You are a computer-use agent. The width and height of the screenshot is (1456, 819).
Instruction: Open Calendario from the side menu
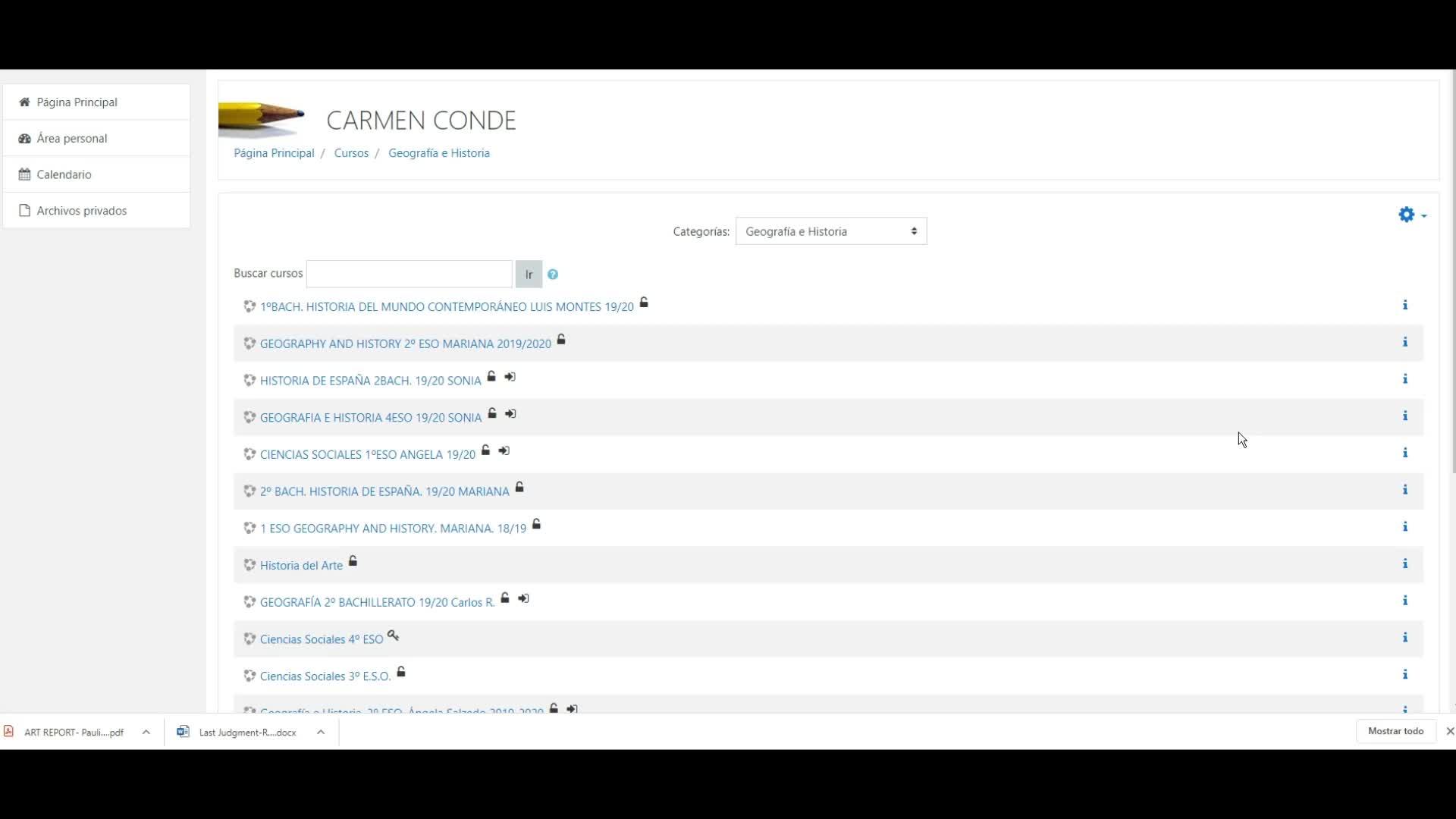click(x=64, y=174)
